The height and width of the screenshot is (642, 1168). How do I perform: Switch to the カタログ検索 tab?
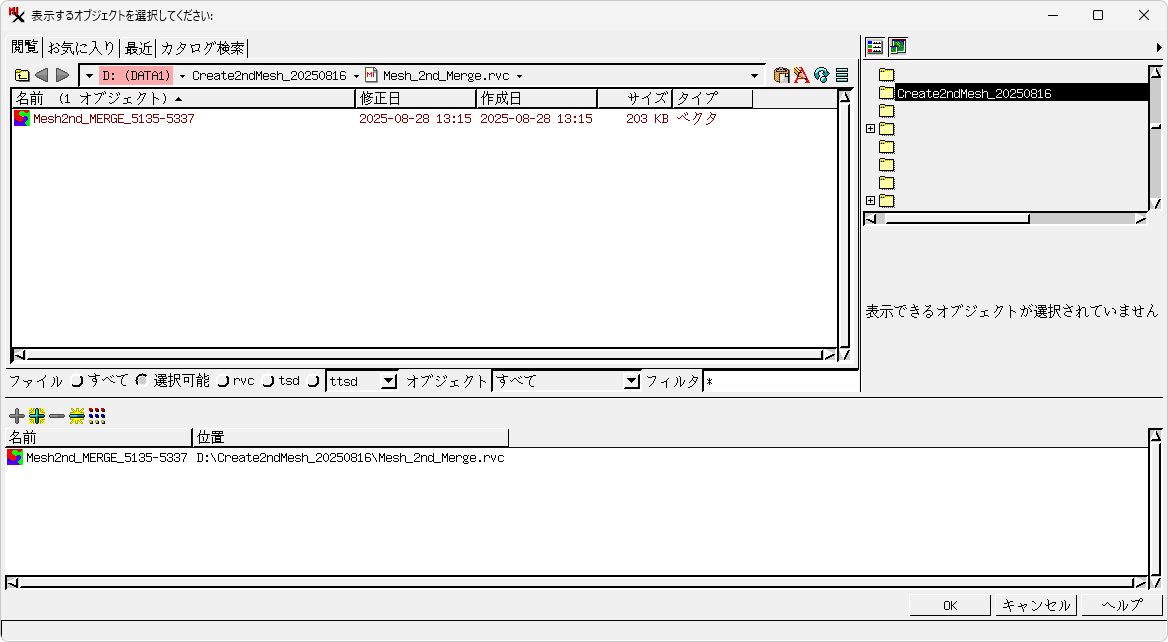coord(202,48)
